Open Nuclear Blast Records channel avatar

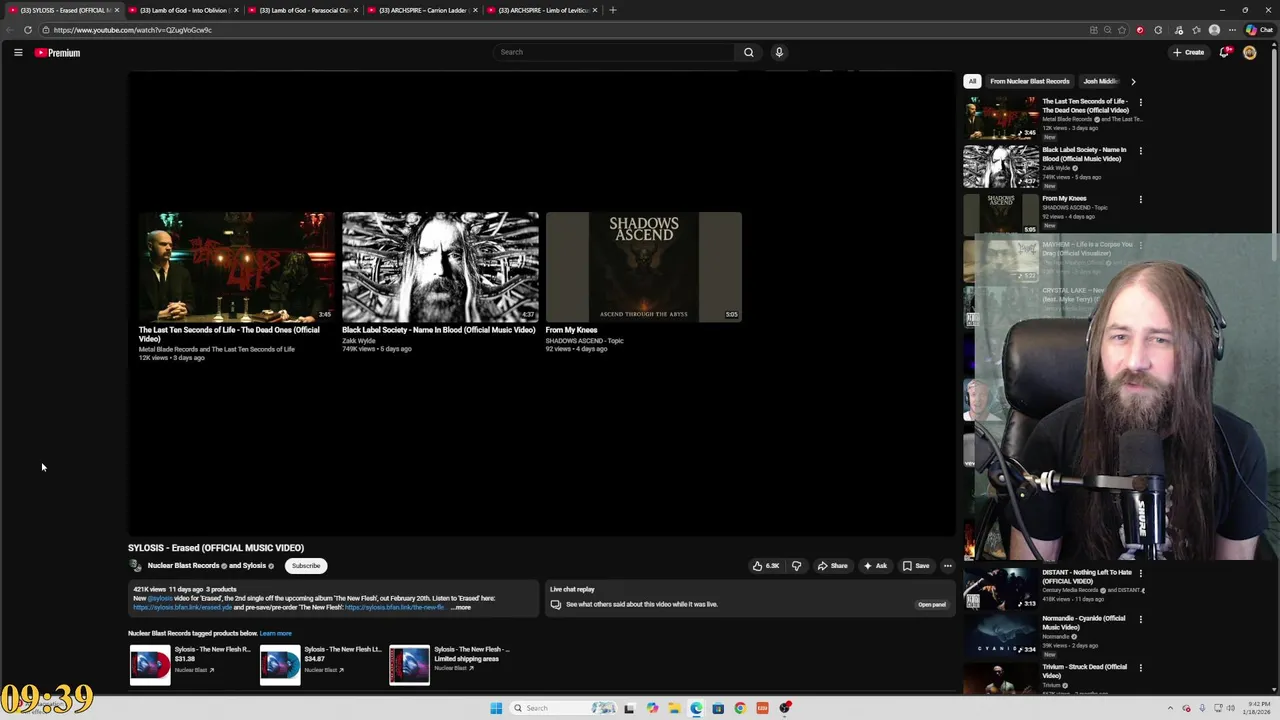135,566
